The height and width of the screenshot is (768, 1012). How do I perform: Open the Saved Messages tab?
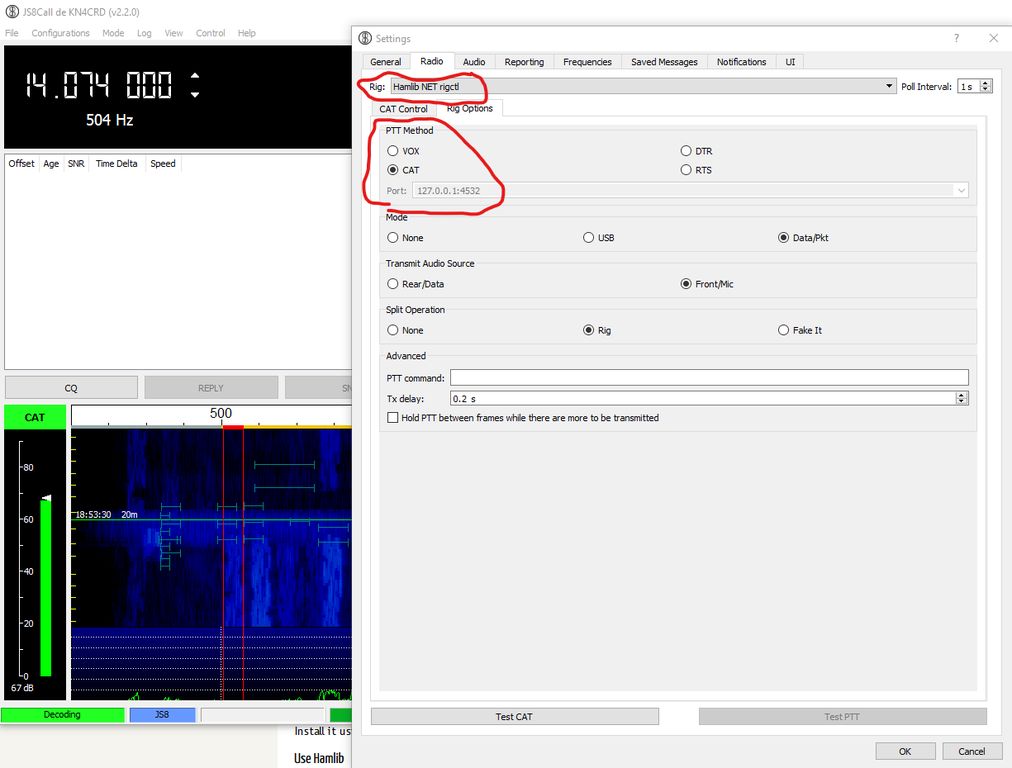point(664,62)
